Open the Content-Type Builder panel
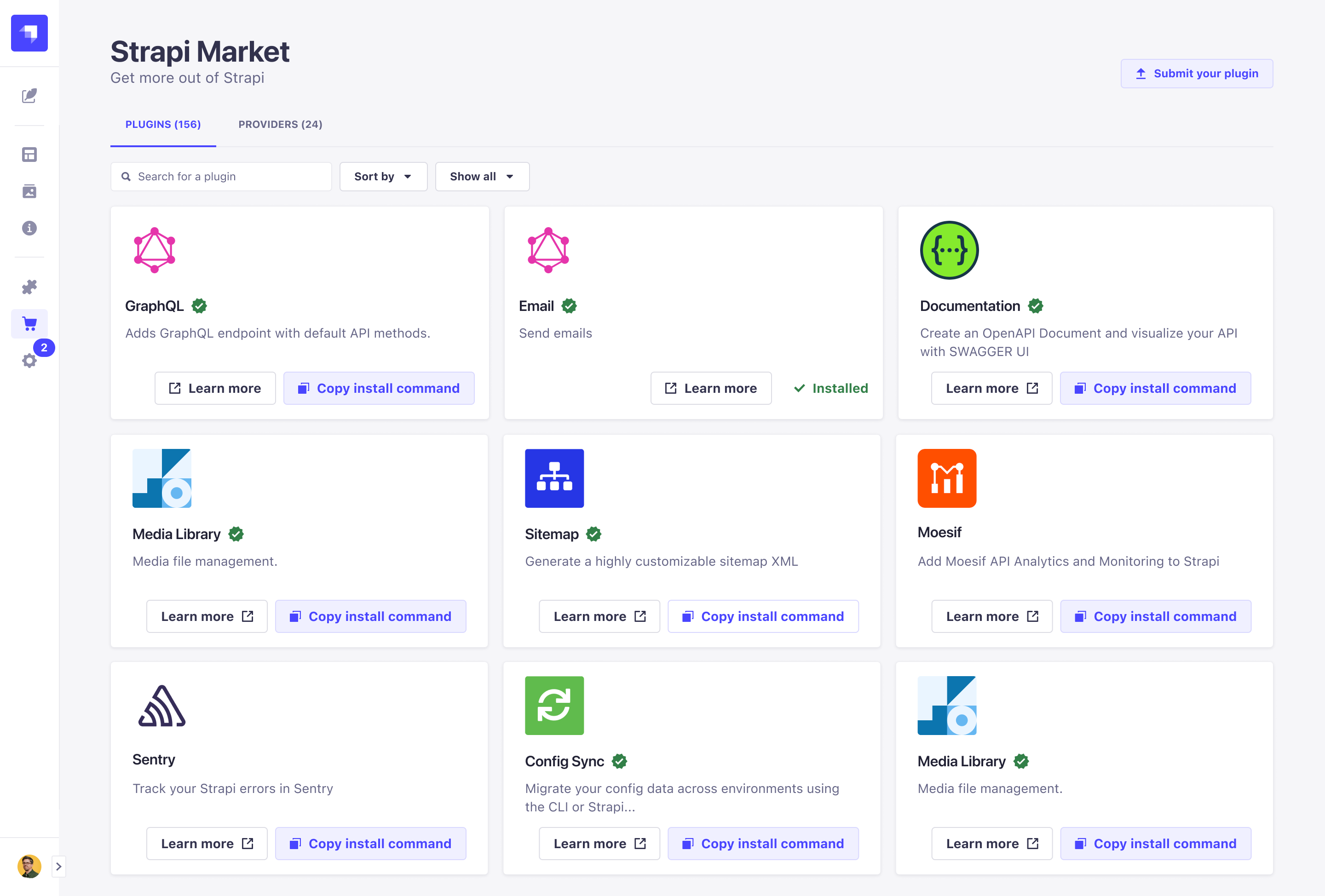The image size is (1325, 896). tap(29, 154)
